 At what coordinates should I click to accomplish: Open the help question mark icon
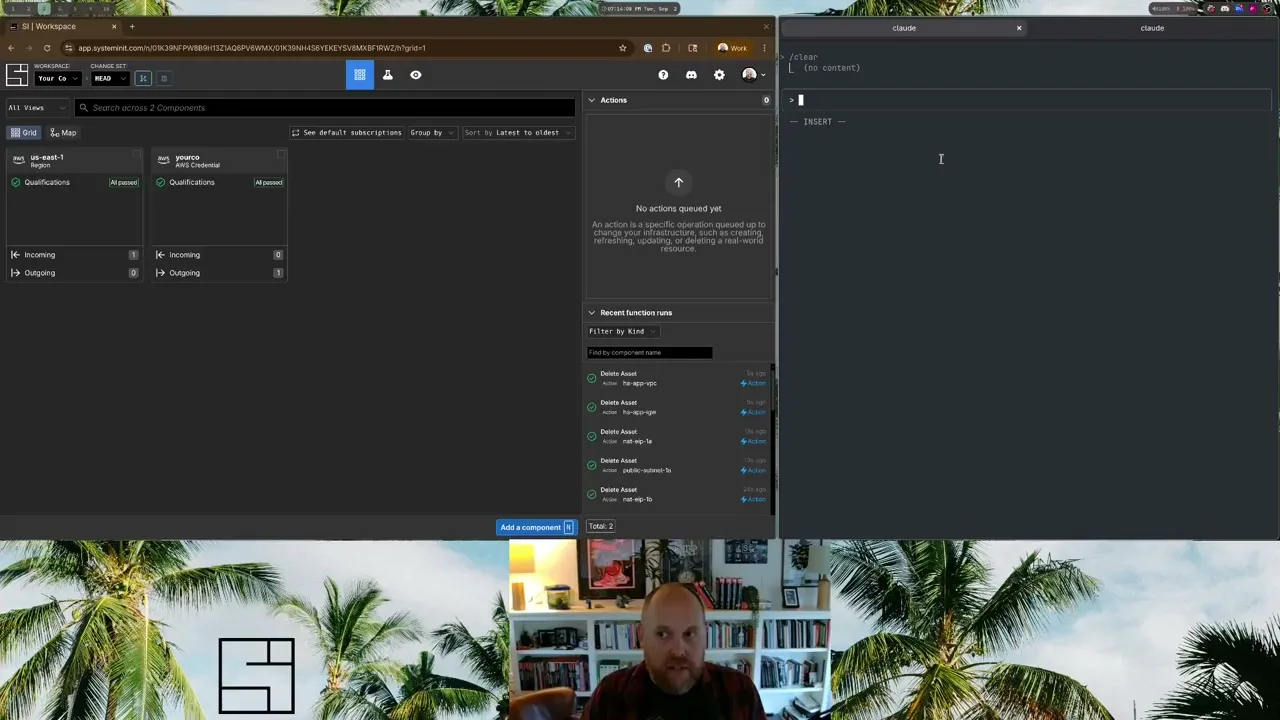663,75
